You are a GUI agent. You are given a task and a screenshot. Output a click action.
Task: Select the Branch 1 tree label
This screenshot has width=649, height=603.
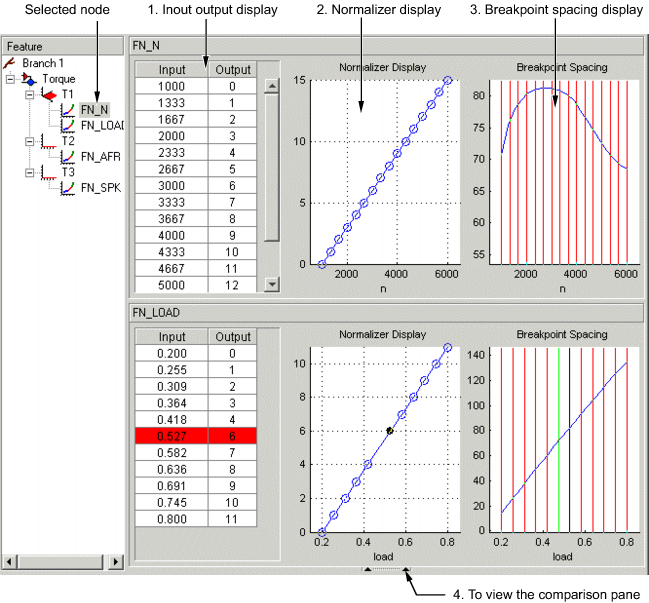pos(43,63)
